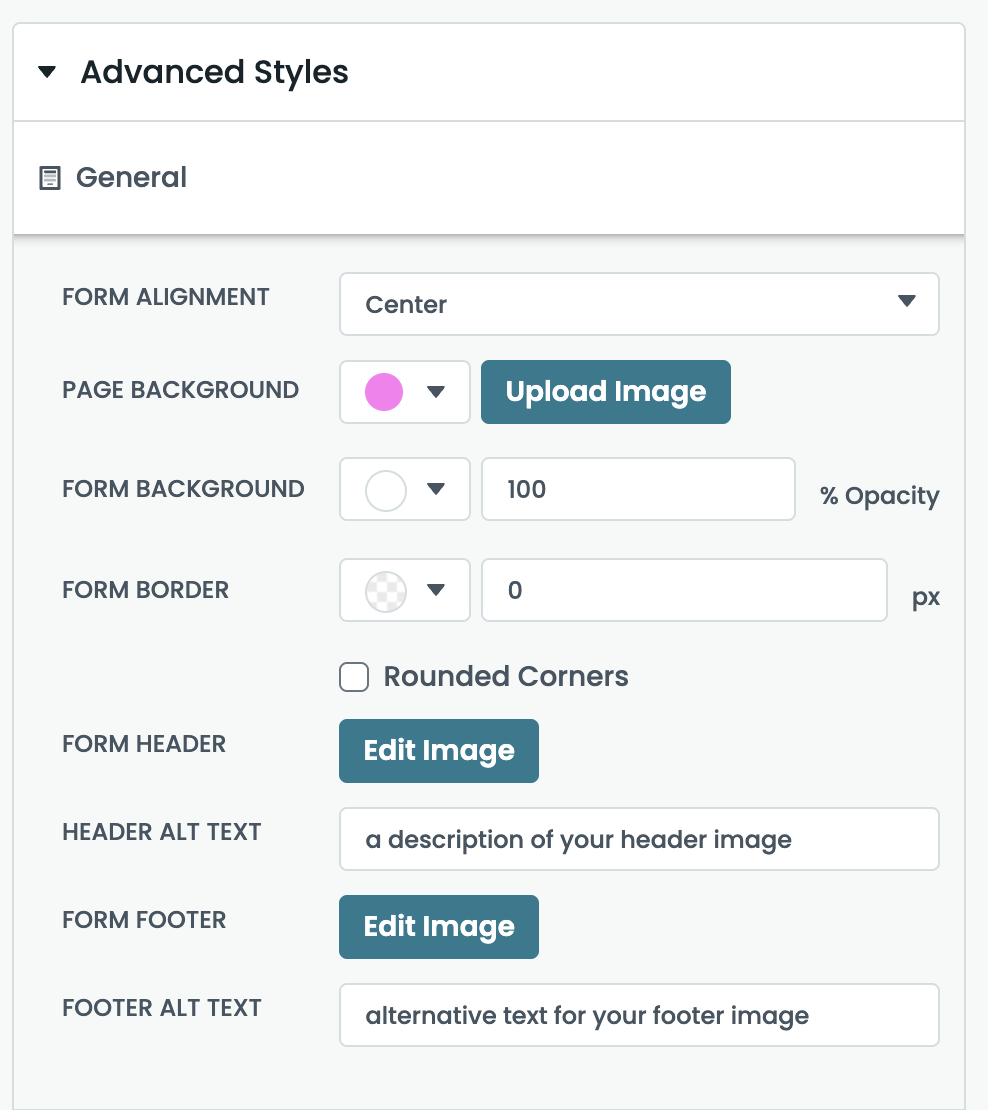Click the Header Alt Text input field
The width and height of the screenshot is (988, 1110).
point(638,840)
